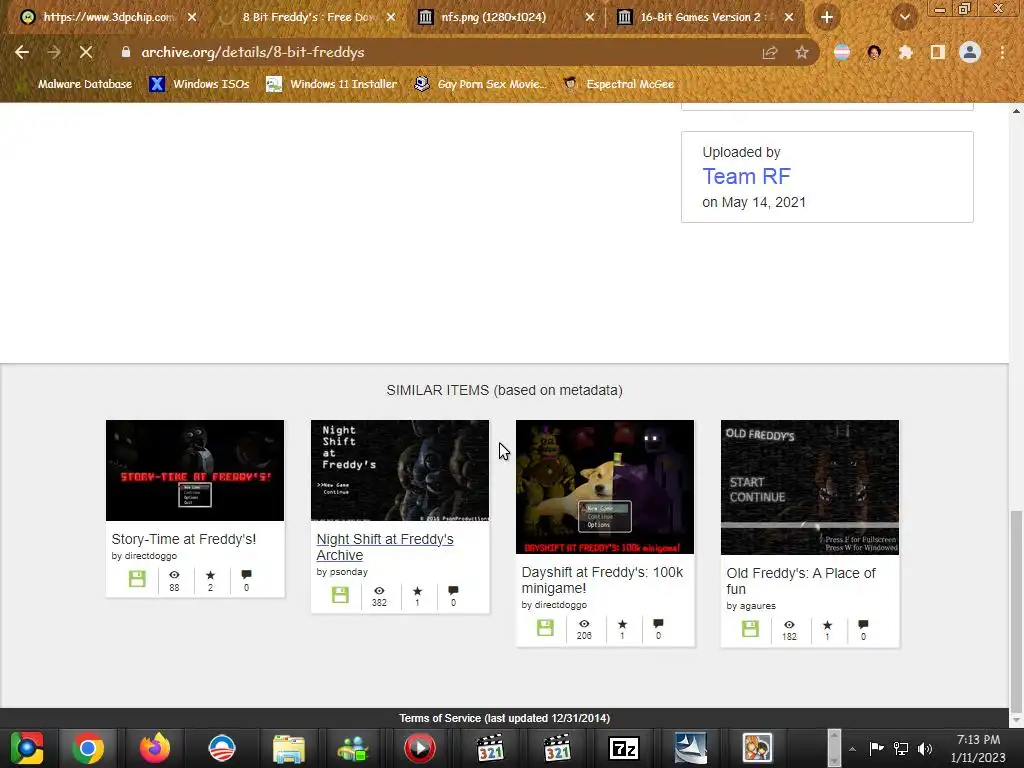Click the software disk icon under Night Shift
Screen dimensions: 1024x768
point(340,594)
